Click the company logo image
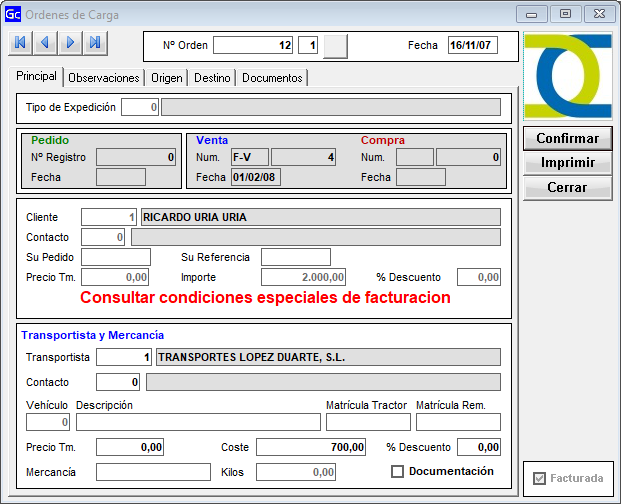 (567, 78)
